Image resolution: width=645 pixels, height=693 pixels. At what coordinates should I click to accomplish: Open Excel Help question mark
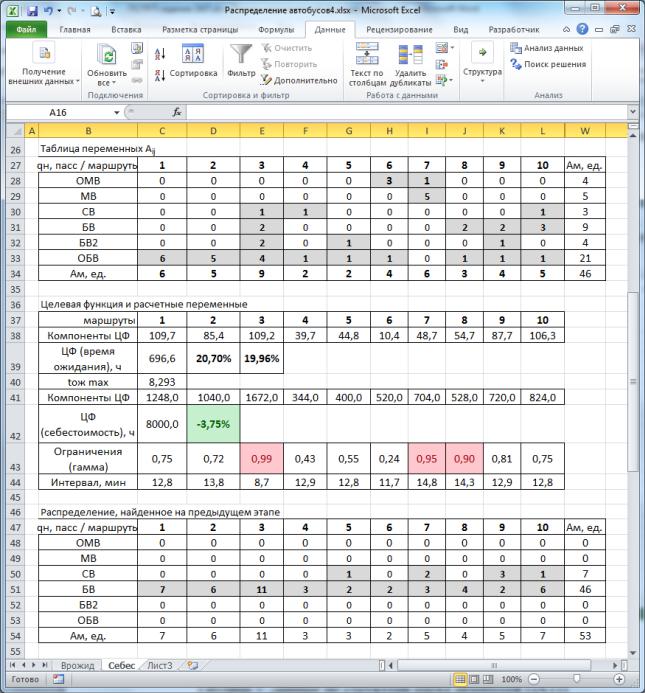pos(582,29)
